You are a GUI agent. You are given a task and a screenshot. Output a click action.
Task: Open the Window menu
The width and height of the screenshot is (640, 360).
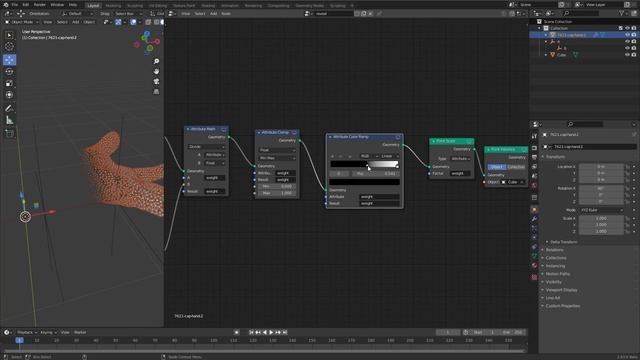(x=57, y=4)
